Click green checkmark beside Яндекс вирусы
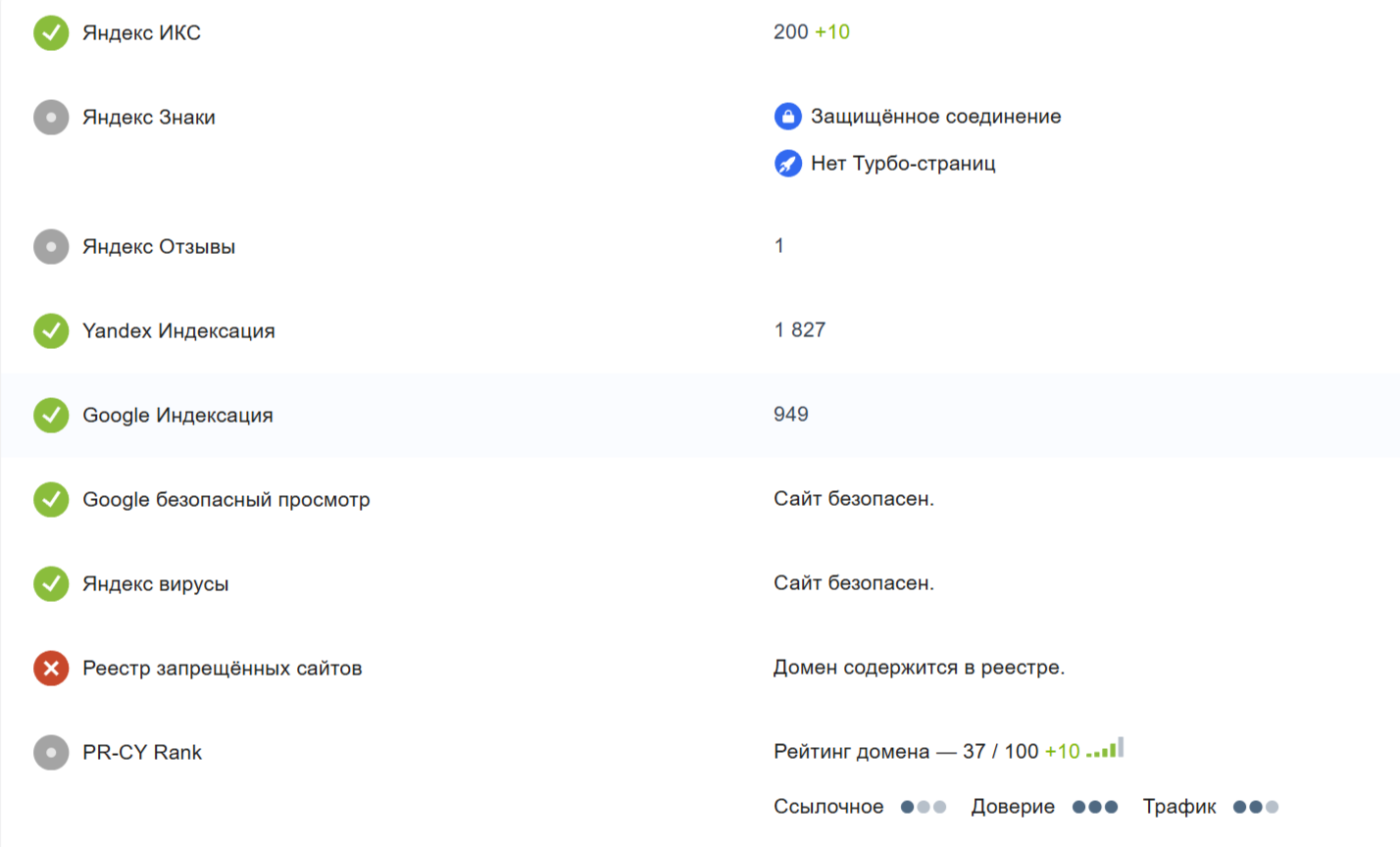1400x847 pixels. click(x=51, y=584)
